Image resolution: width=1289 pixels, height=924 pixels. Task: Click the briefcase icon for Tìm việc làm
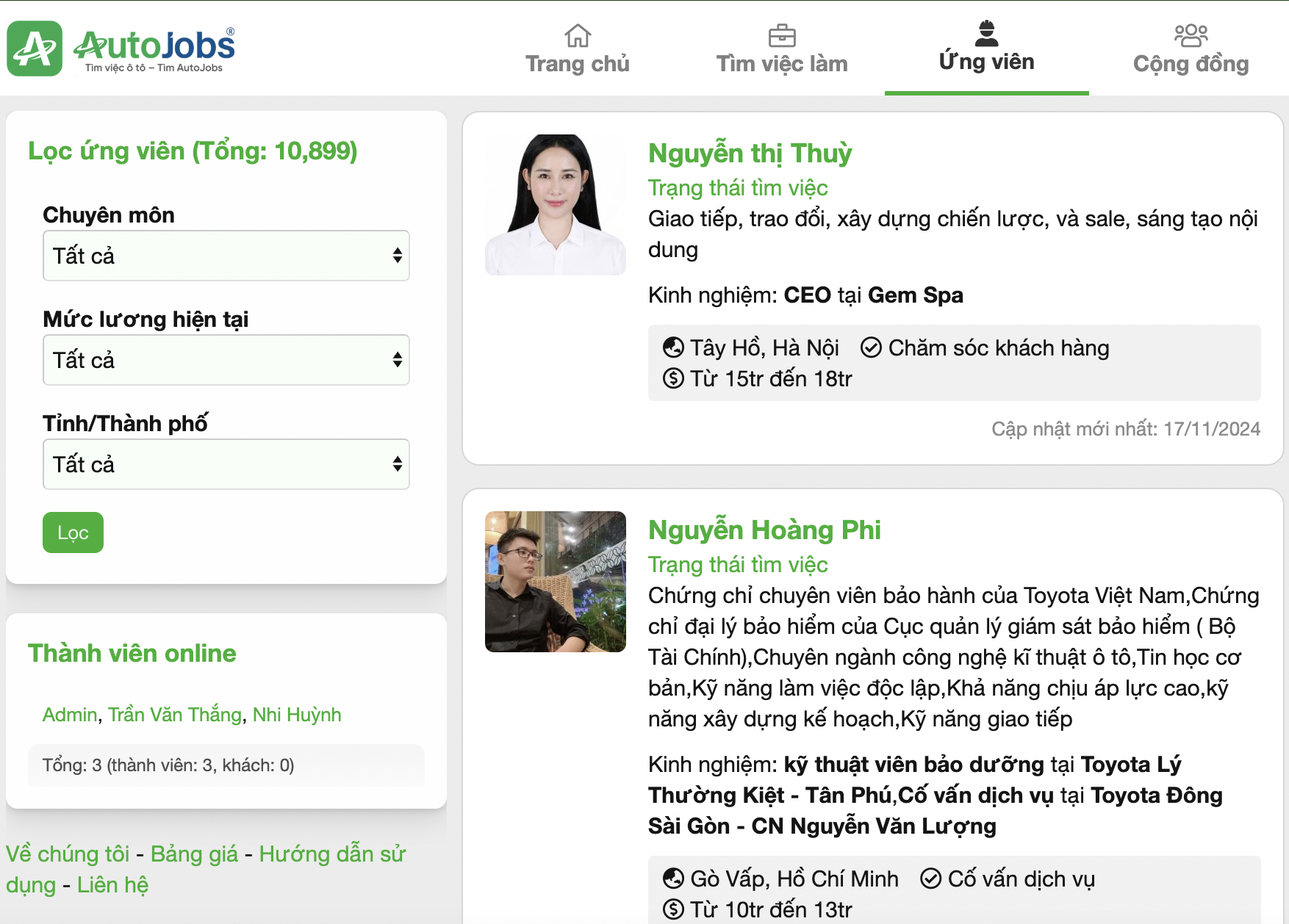point(781,35)
